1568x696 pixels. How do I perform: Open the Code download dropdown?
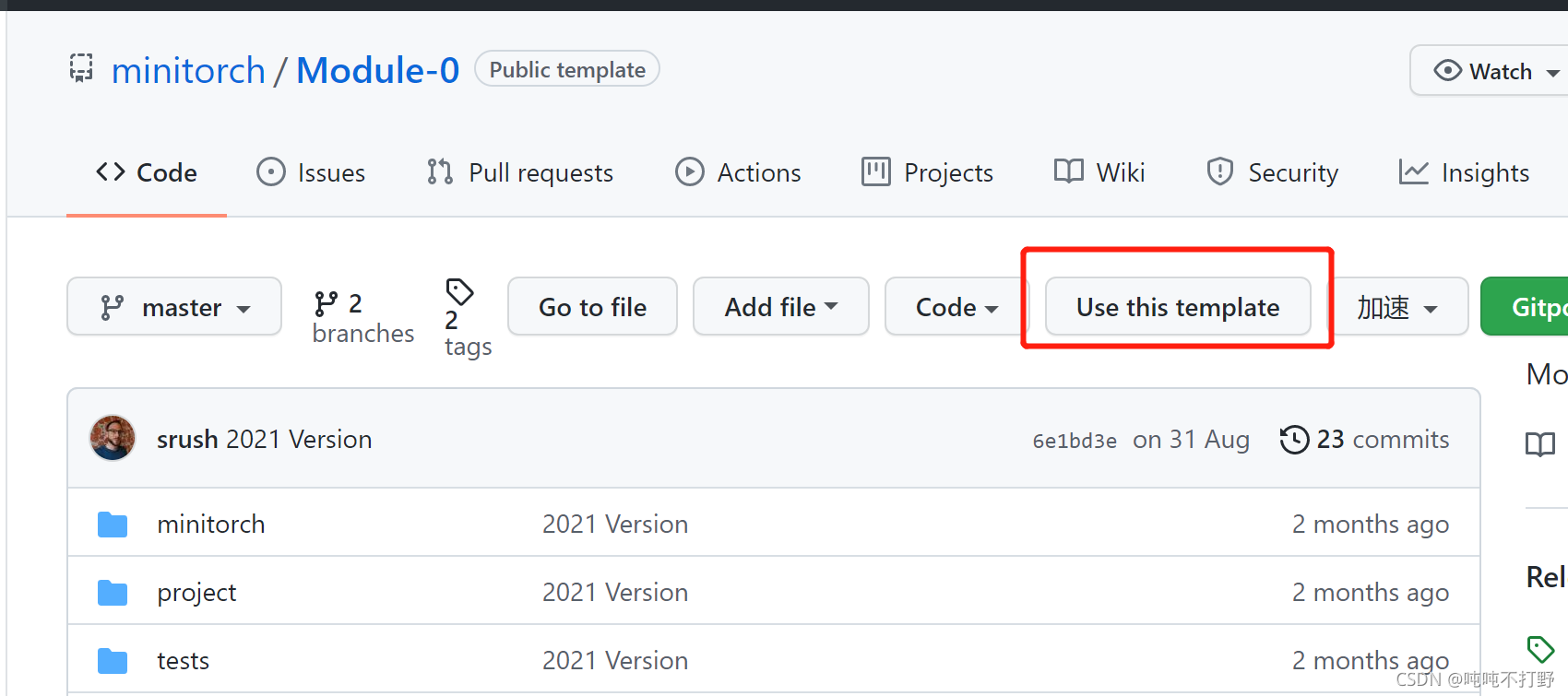click(956, 306)
